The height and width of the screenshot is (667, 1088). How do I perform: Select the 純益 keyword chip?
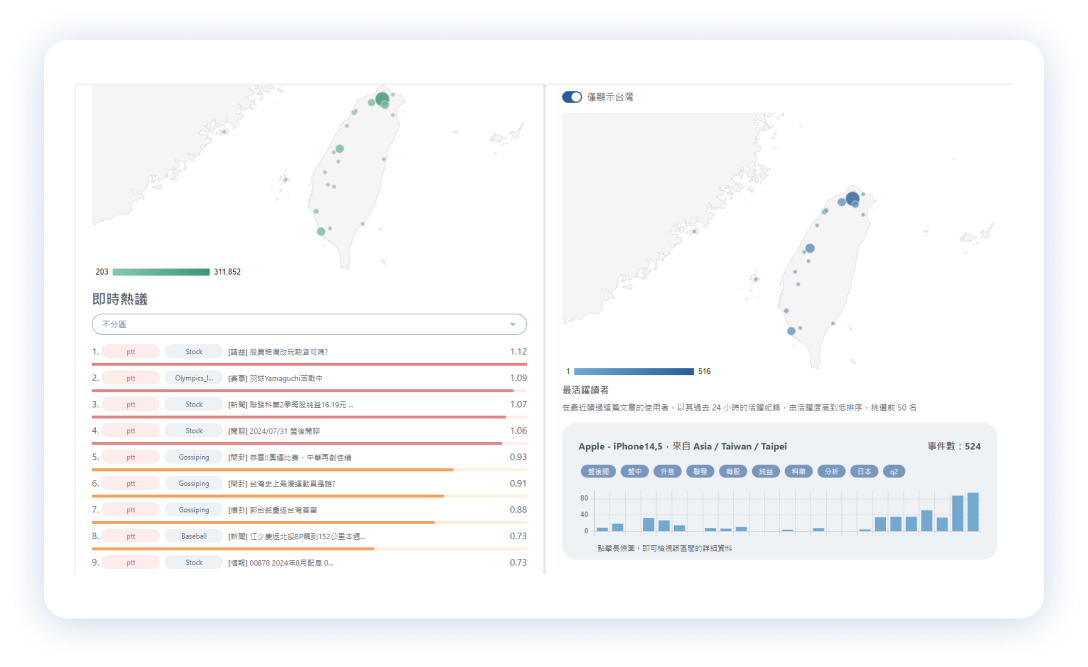765,472
